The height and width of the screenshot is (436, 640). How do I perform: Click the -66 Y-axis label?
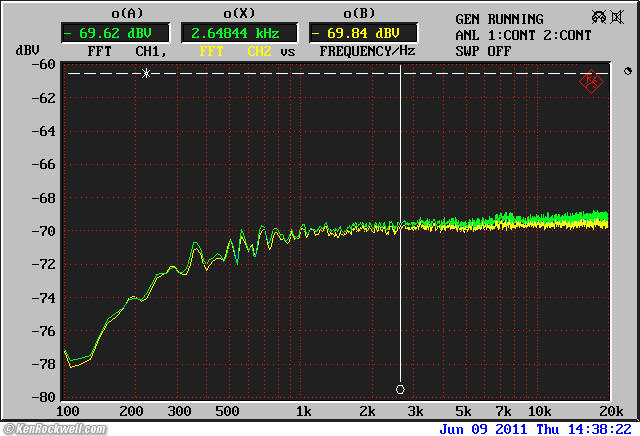[44, 165]
